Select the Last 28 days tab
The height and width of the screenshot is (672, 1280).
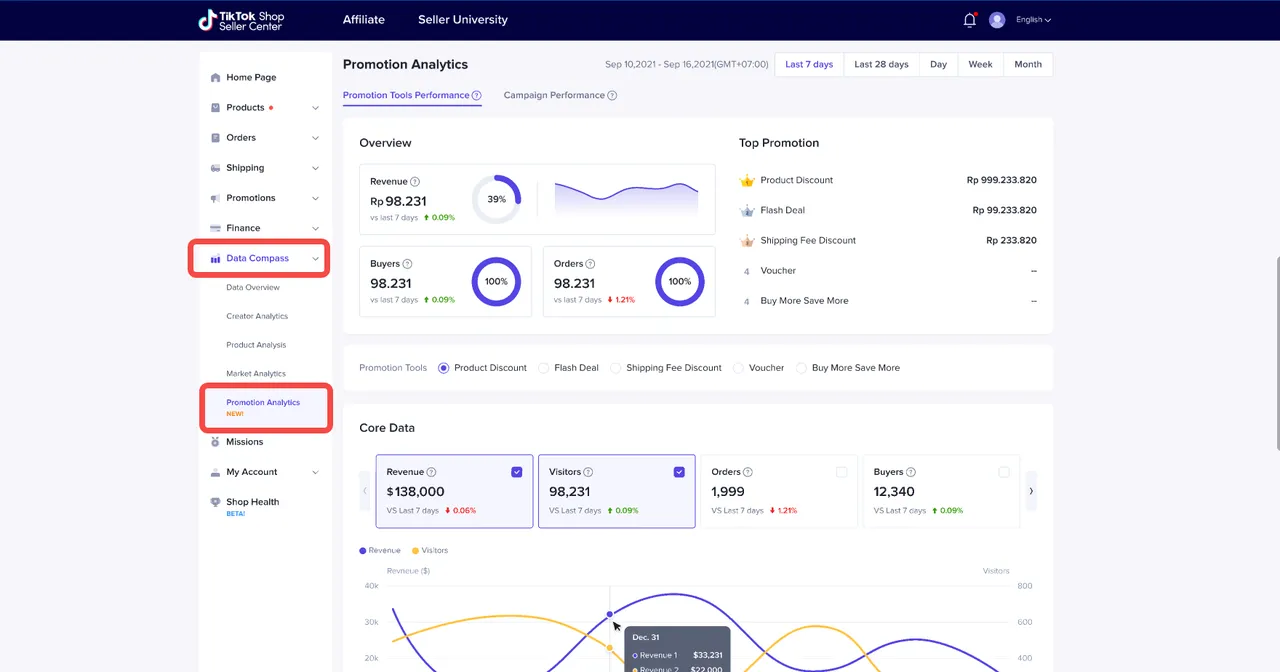click(x=881, y=65)
